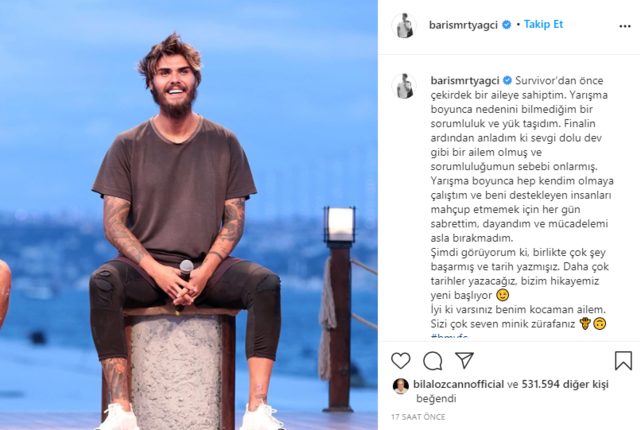640x430 pixels.
Task: Open bilalozcannofficial profile from likes
Action: (x=458, y=384)
